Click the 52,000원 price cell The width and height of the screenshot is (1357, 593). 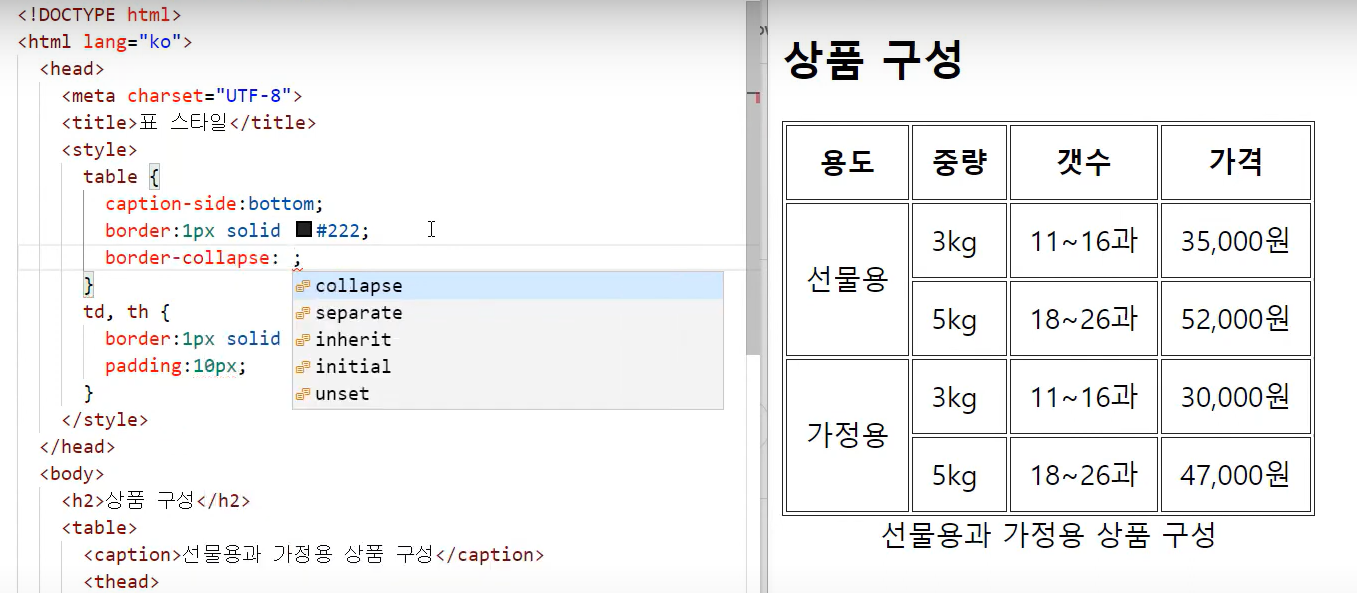[1236, 319]
